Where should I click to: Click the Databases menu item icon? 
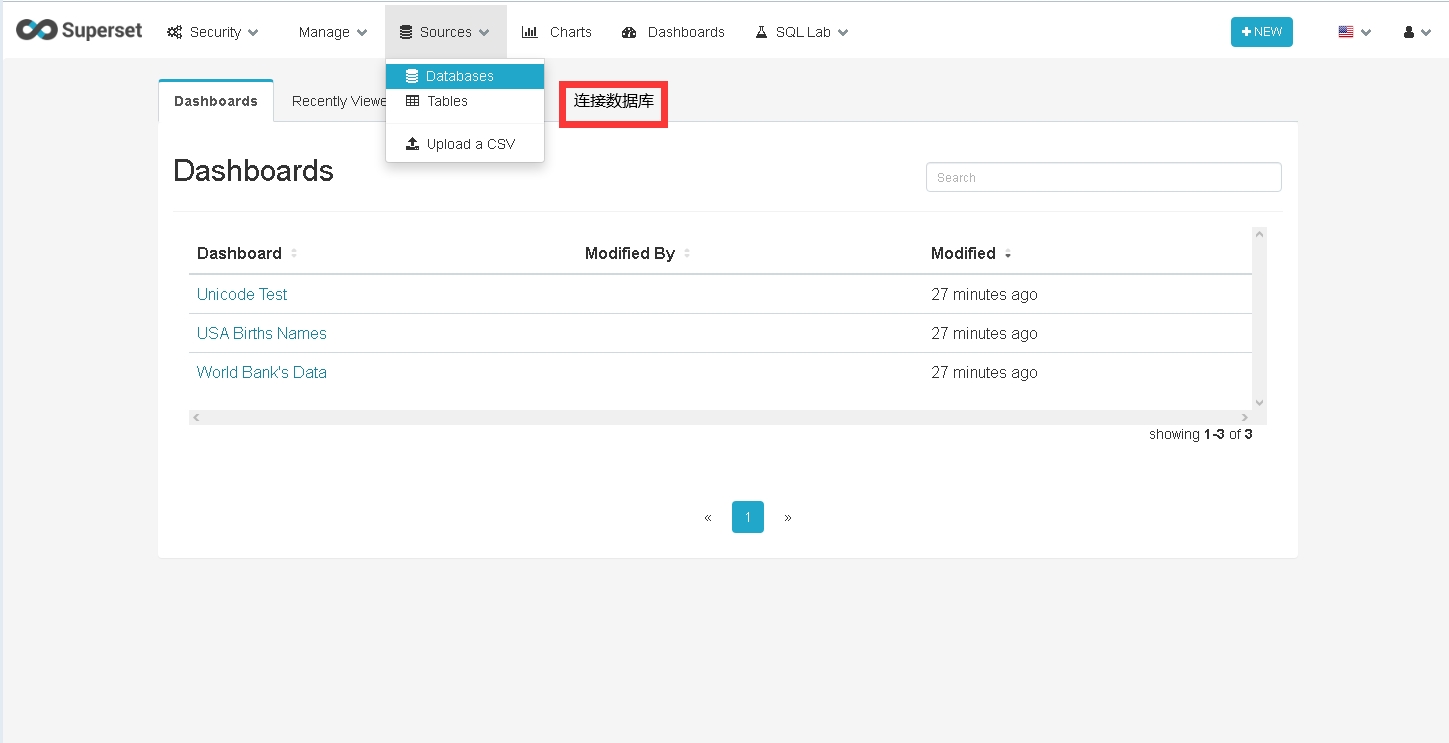[412, 76]
